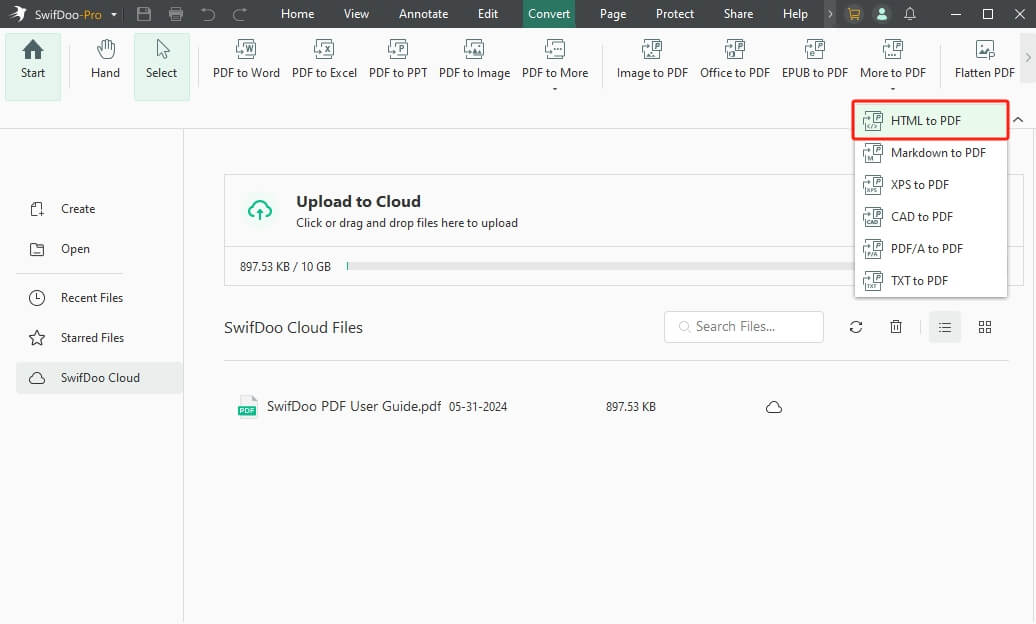Open the Help tab
The height and width of the screenshot is (624, 1036).
795,14
